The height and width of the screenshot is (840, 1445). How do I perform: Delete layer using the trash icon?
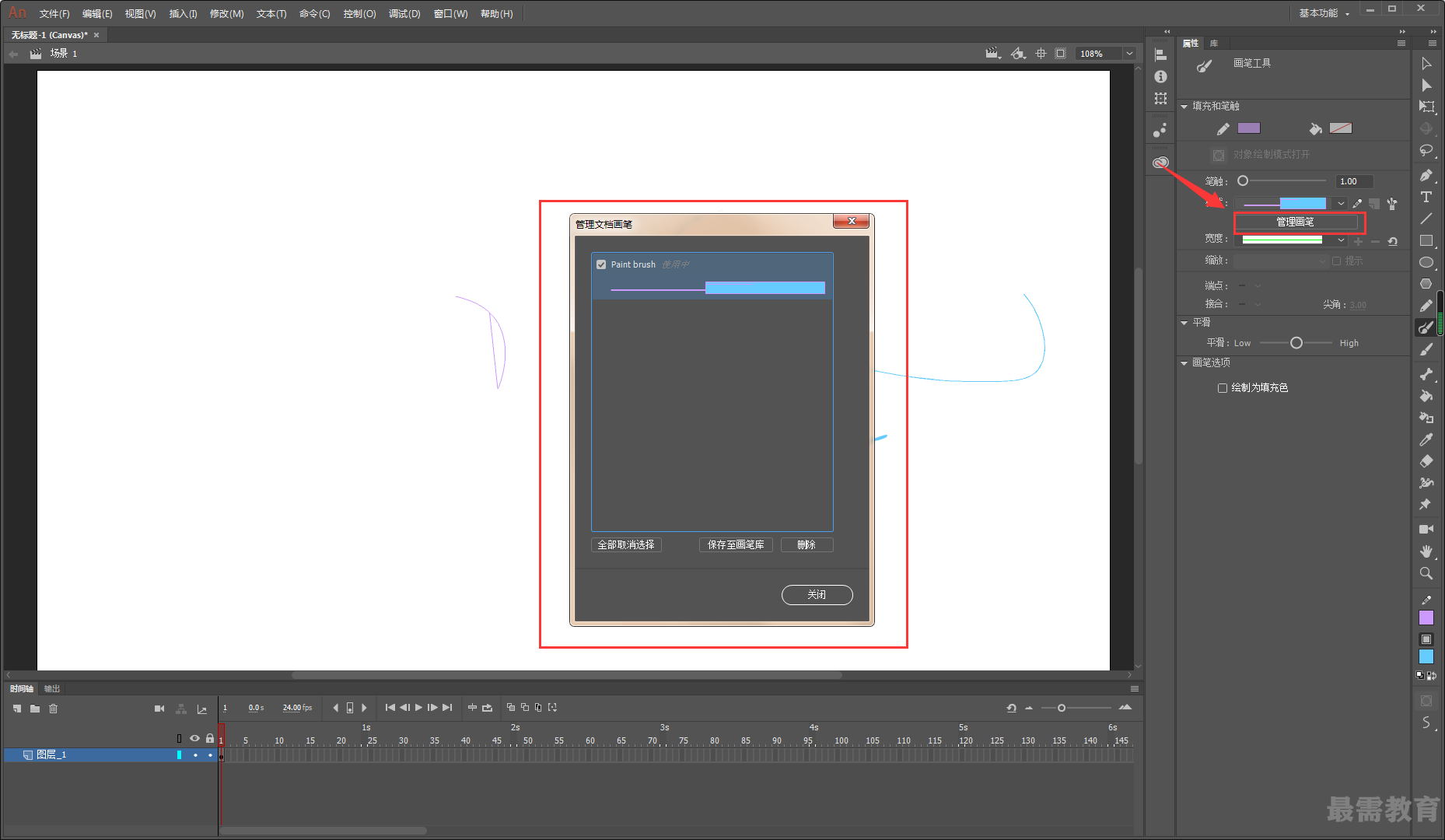[x=54, y=709]
